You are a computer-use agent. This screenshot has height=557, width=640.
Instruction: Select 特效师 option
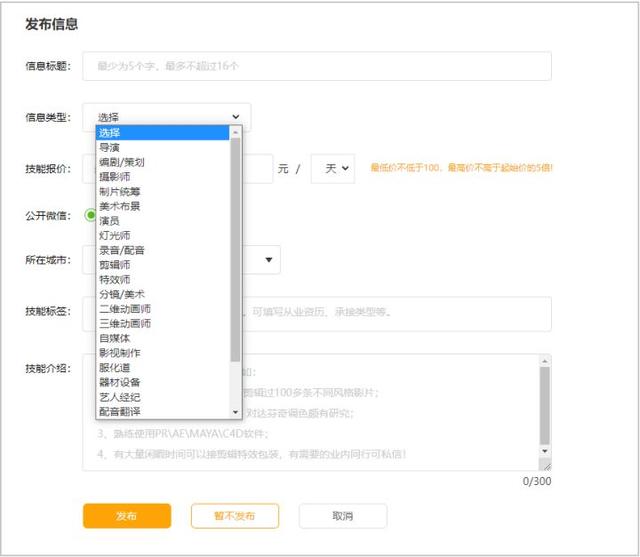[162, 280]
